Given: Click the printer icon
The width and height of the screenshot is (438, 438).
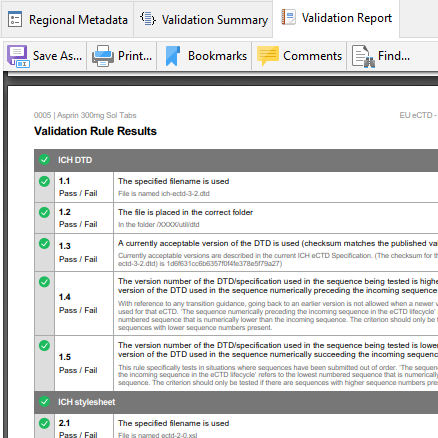Looking at the screenshot, I should coord(103,56).
